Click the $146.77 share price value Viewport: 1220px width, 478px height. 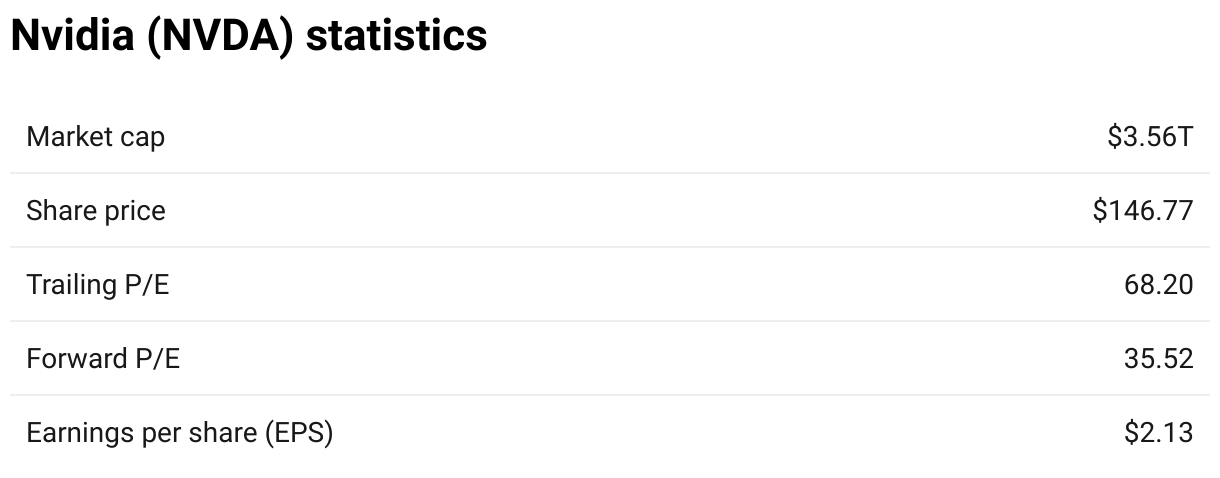(x=1143, y=211)
